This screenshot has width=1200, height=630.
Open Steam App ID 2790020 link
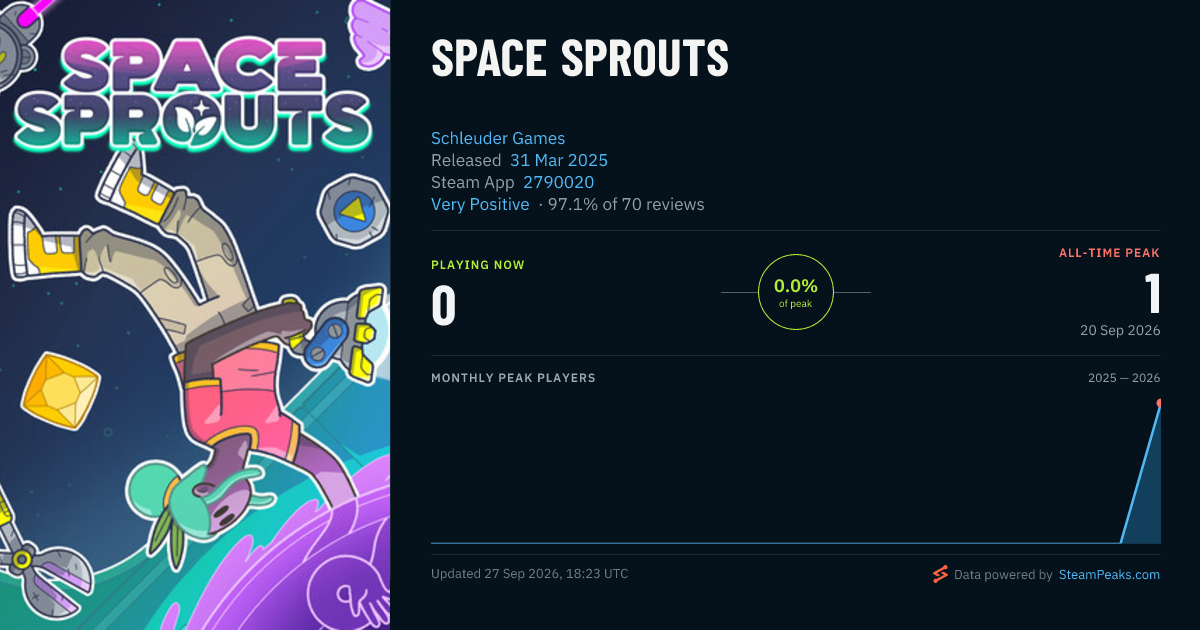click(559, 182)
